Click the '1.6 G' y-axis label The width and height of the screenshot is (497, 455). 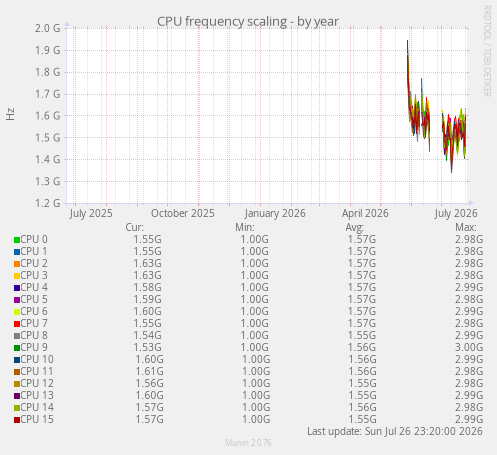pyautogui.click(x=48, y=116)
